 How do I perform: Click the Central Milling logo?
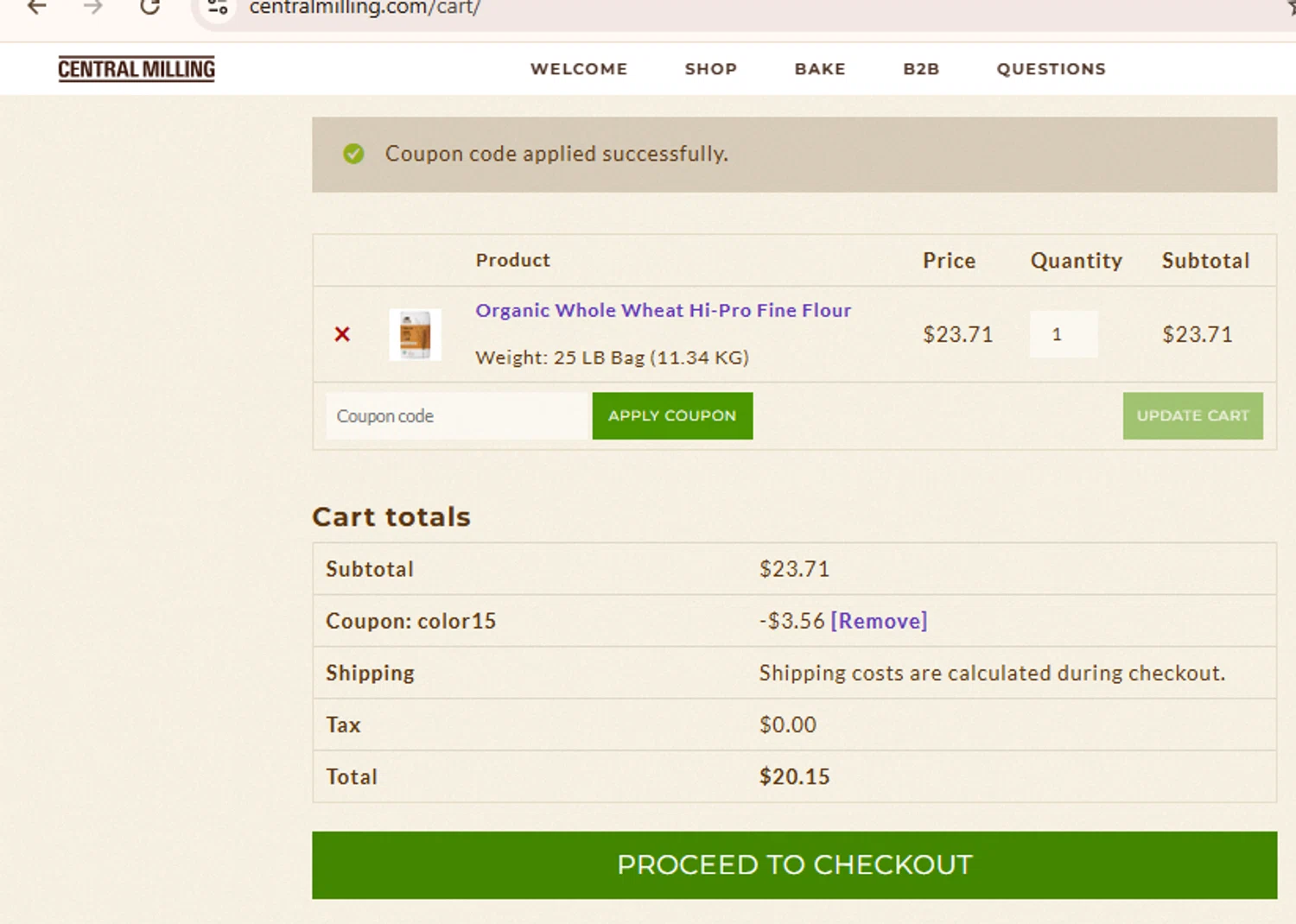[137, 69]
